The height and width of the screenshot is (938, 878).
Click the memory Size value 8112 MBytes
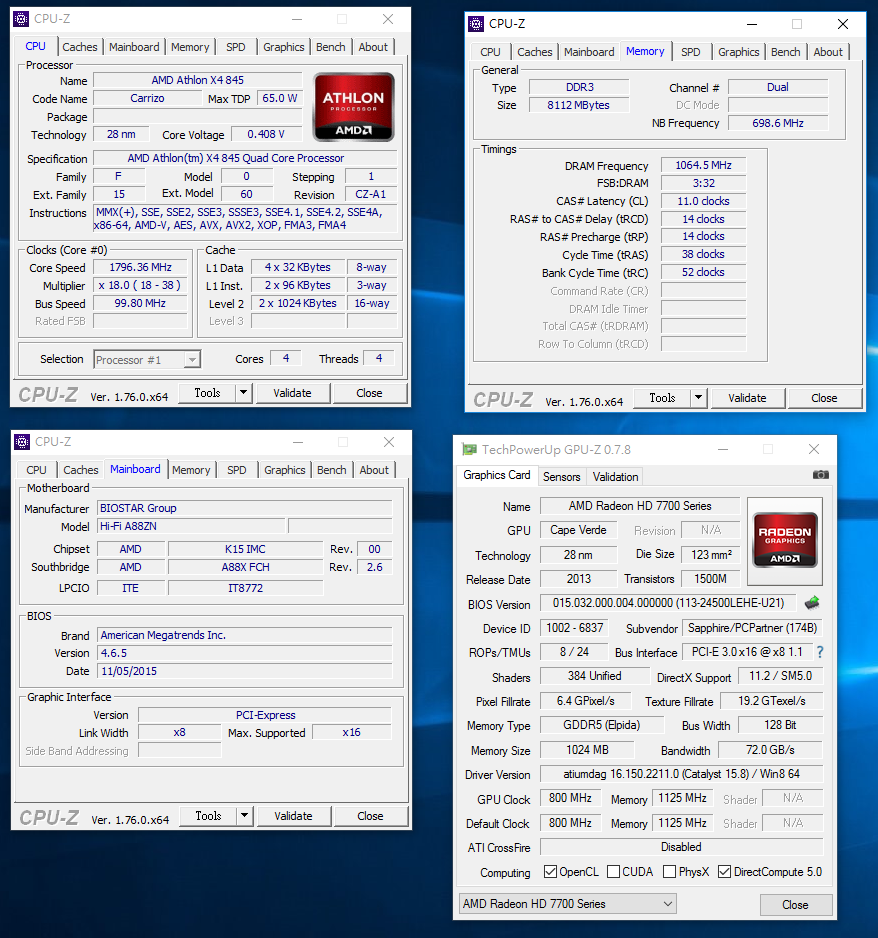(578, 105)
